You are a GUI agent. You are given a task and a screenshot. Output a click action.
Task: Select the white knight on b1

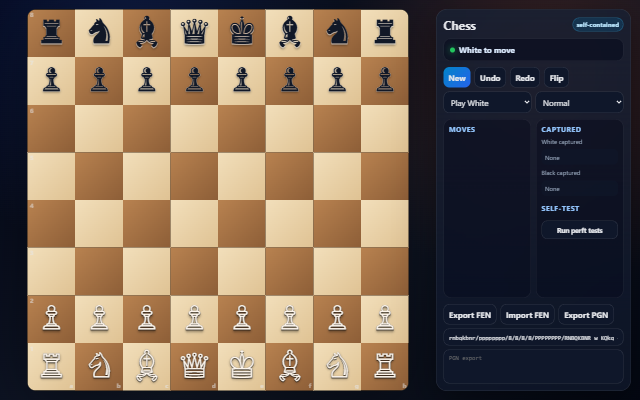point(99,367)
